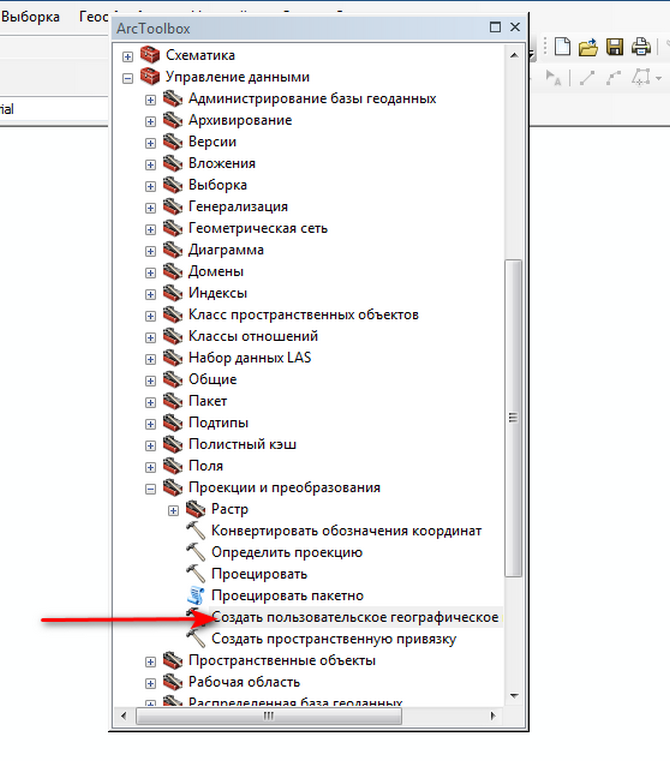This screenshot has height=761, width=670.
Task: Click hammer icon for Создать пространственную привязку
Action: [196, 639]
